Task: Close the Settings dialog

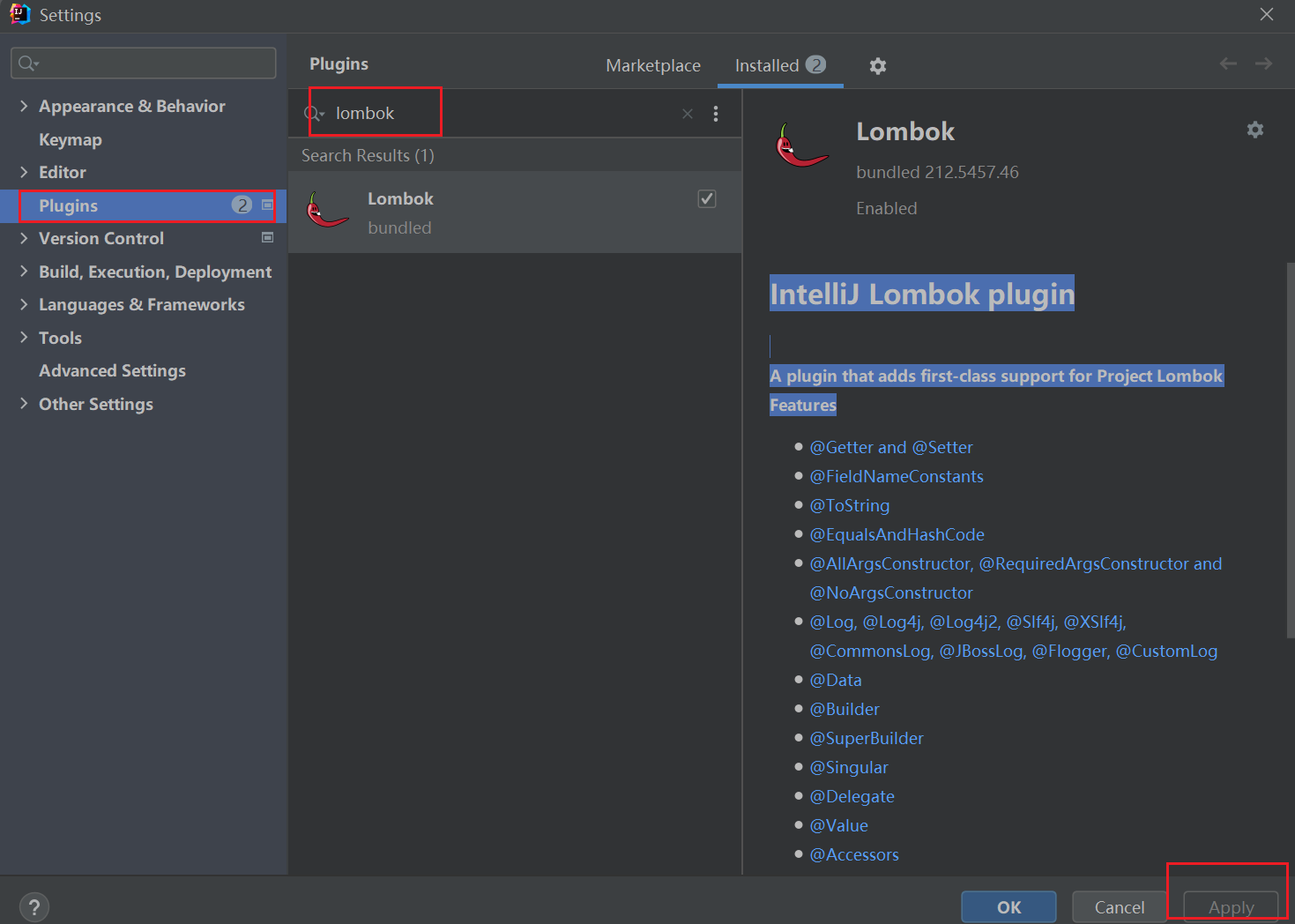Action: pos(1267,14)
